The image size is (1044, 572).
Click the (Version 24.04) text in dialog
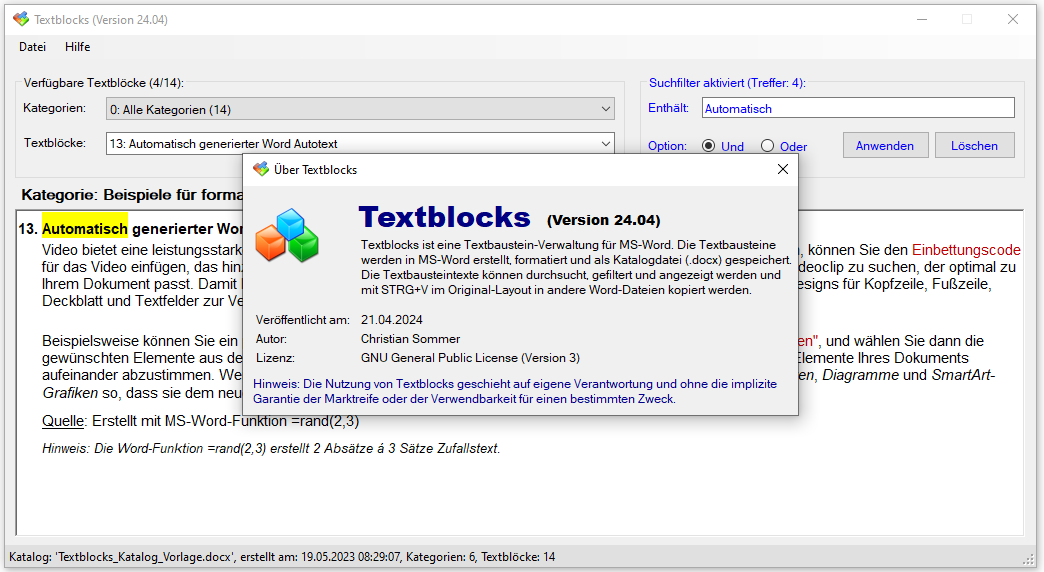603,220
